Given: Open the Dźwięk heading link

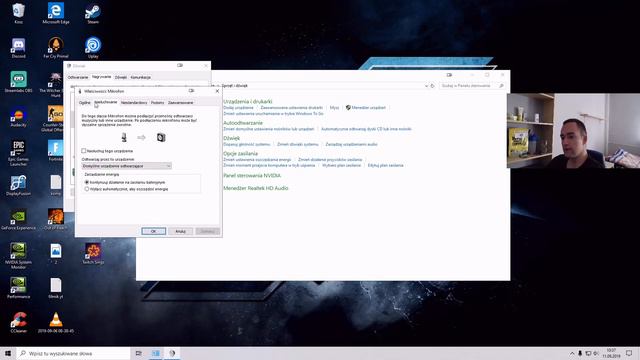Looking at the screenshot, I should pyautogui.click(x=231, y=138).
